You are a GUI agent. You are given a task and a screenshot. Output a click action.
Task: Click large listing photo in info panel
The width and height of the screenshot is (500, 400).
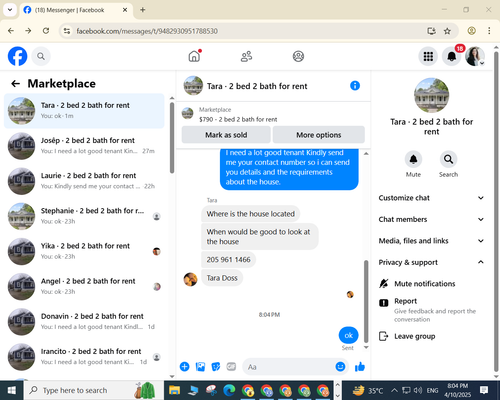click(x=431, y=95)
